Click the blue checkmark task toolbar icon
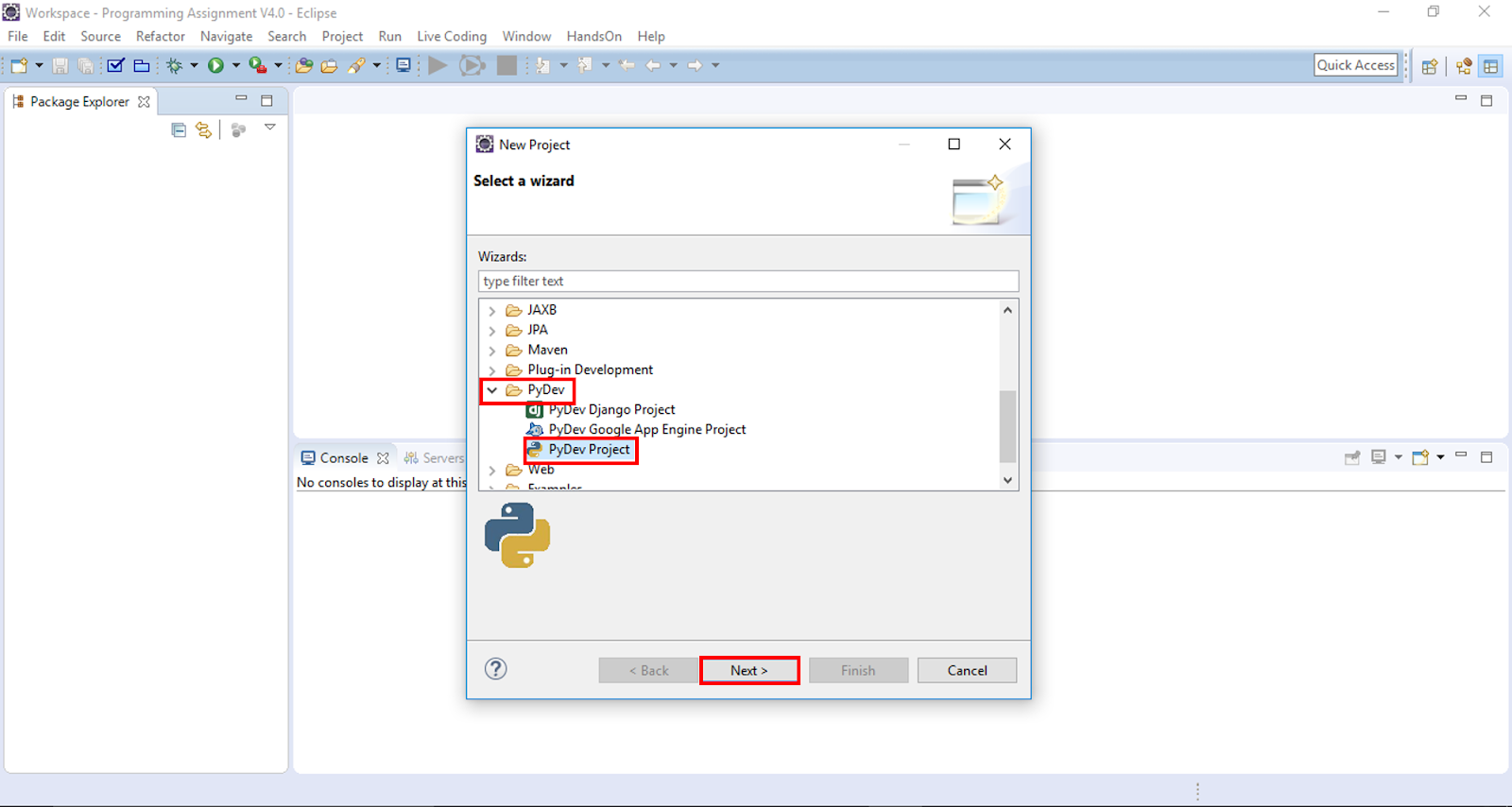 tap(115, 65)
